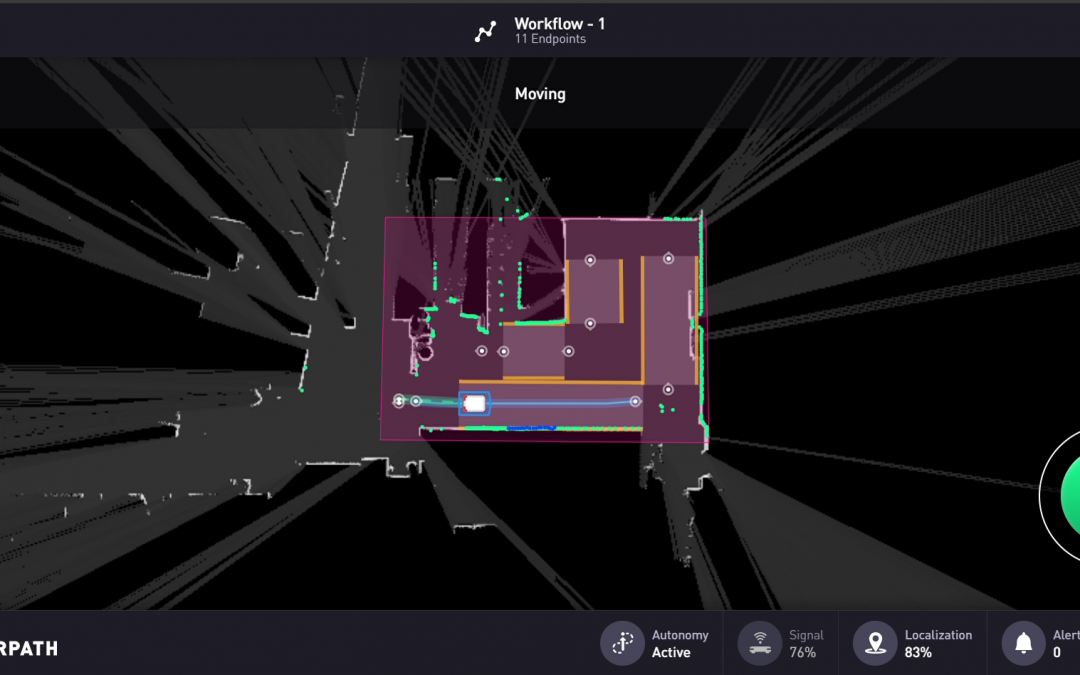1080x675 pixels.
Task: Select the white robot vehicle on the map
Action: click(x=474, y=403)
